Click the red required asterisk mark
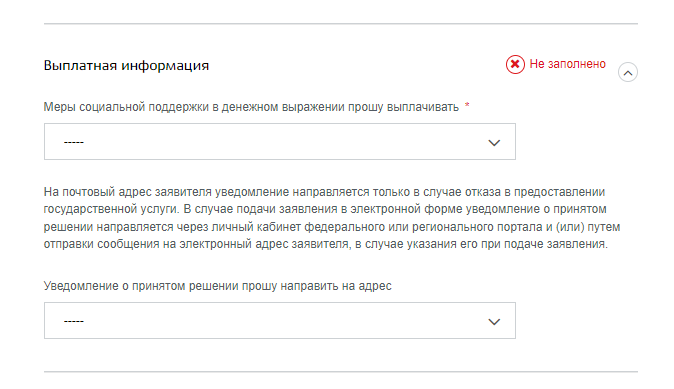Viewport: 674px width, 389px height. [467, 105]
